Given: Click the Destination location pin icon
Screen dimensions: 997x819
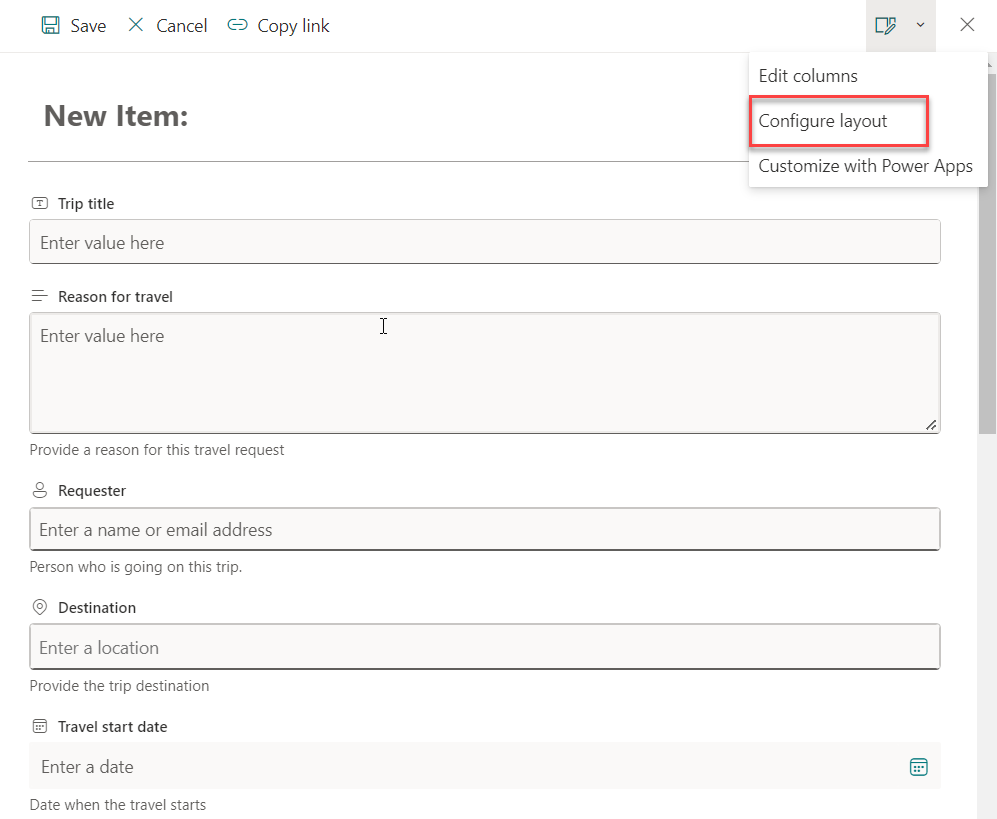Looking at the screenshot, I should coord(40,608).
